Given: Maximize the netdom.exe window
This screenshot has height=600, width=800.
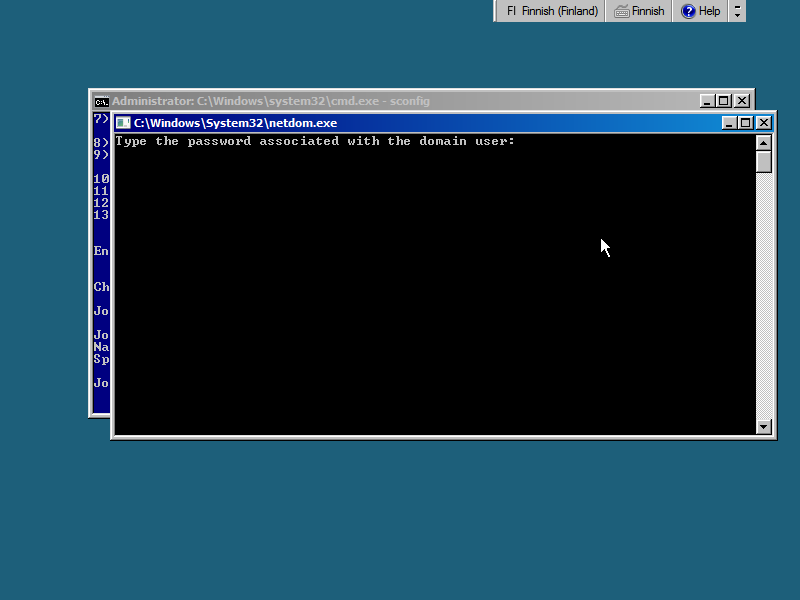Looking at the screenshot, I should 746,123.
